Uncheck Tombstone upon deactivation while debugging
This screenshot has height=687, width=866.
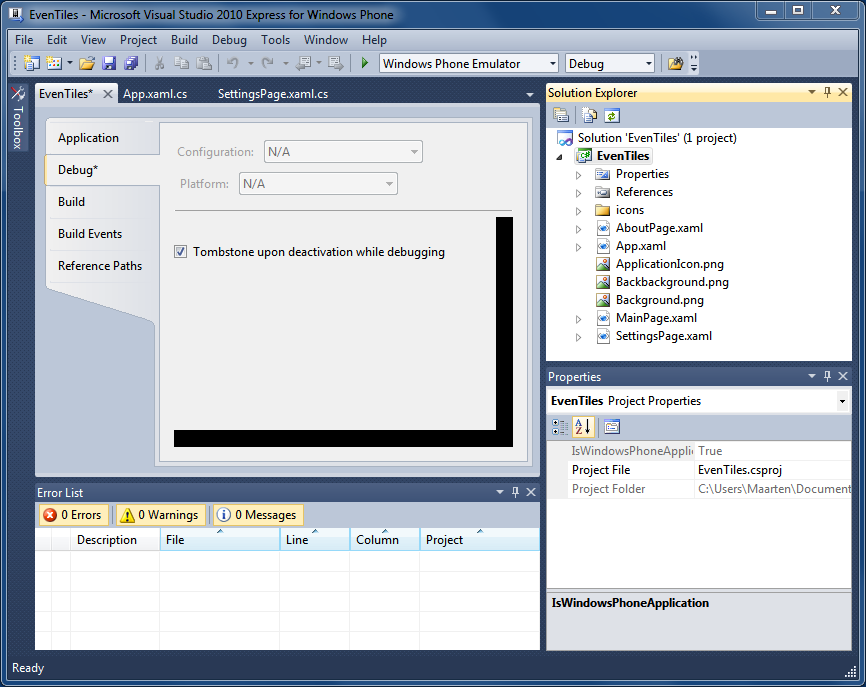click(181, 252)
